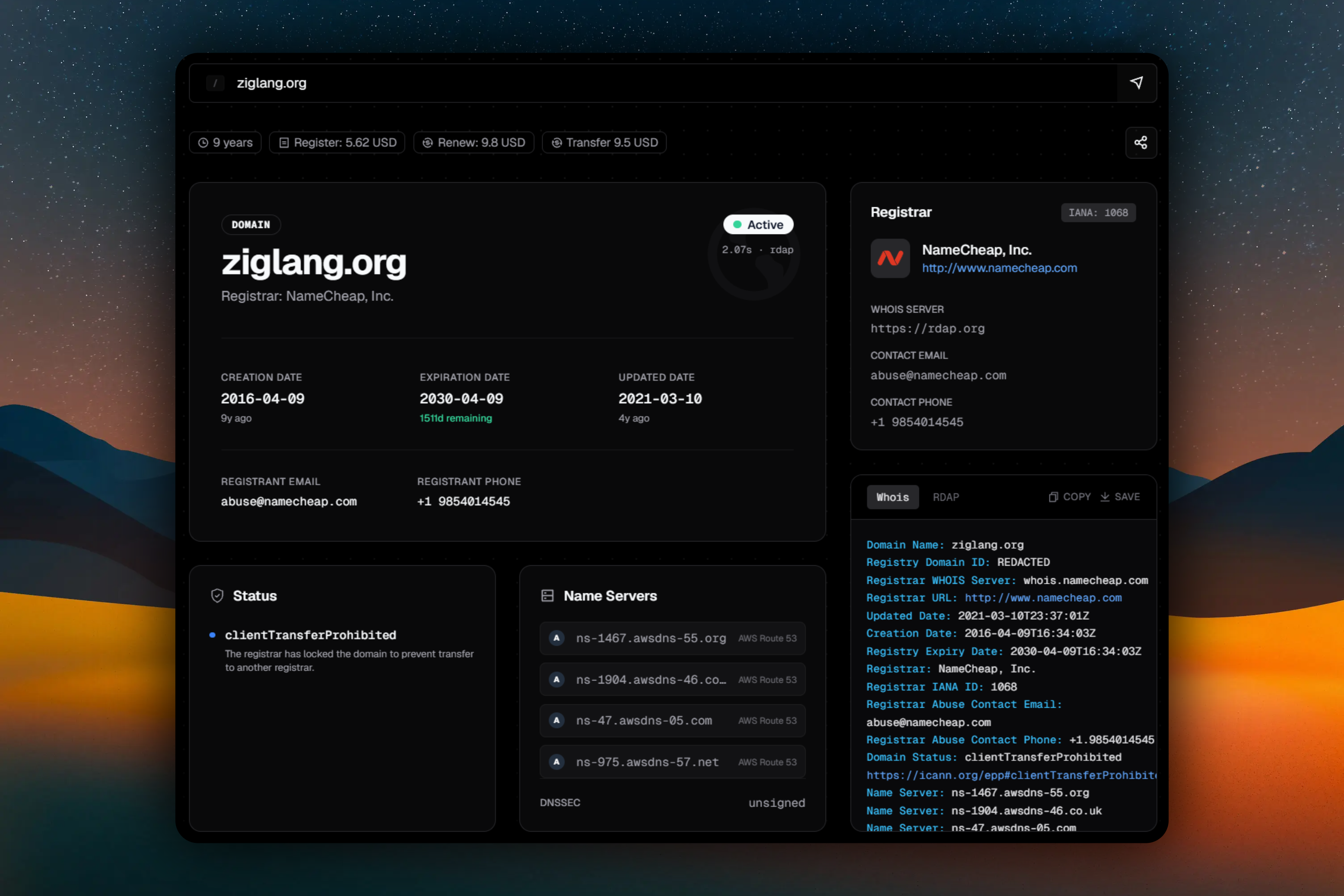Click the icon in Renew 9.8 USD chip
1344x896 pixels.
click(427, 142)
